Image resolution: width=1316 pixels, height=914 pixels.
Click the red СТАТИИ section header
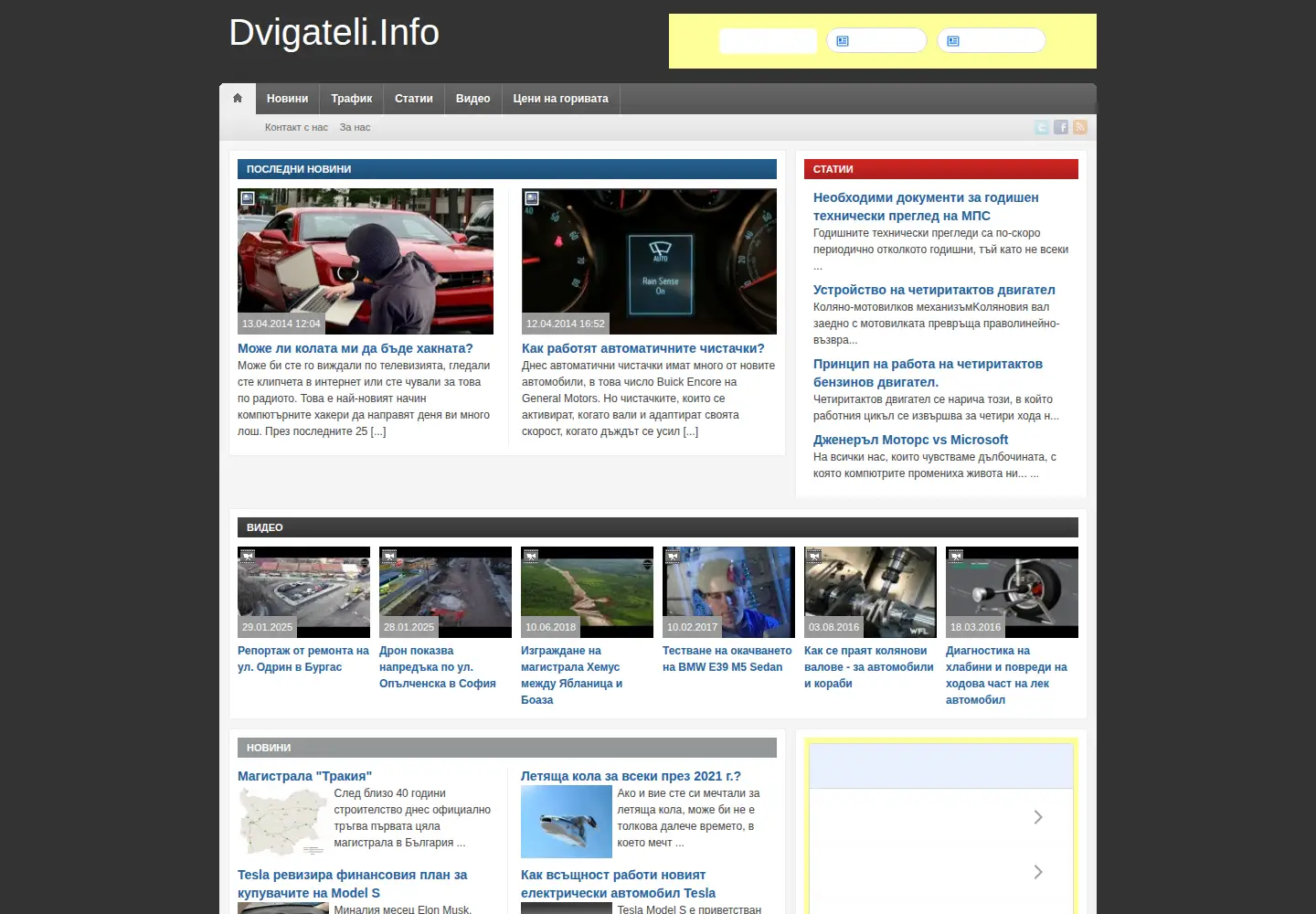941,169
